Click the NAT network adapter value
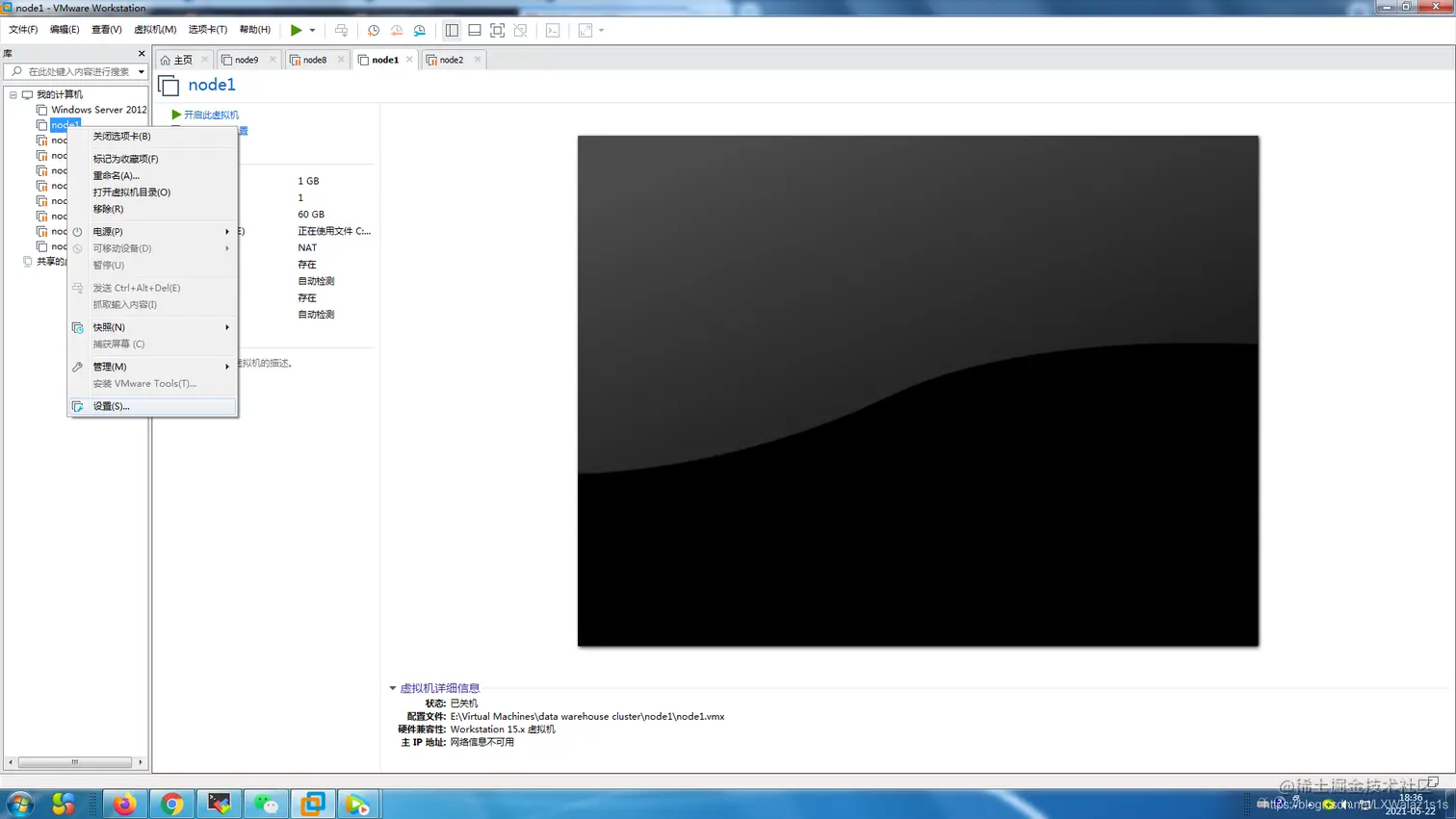Viewport: 1456px width, 819px height. 307,247
